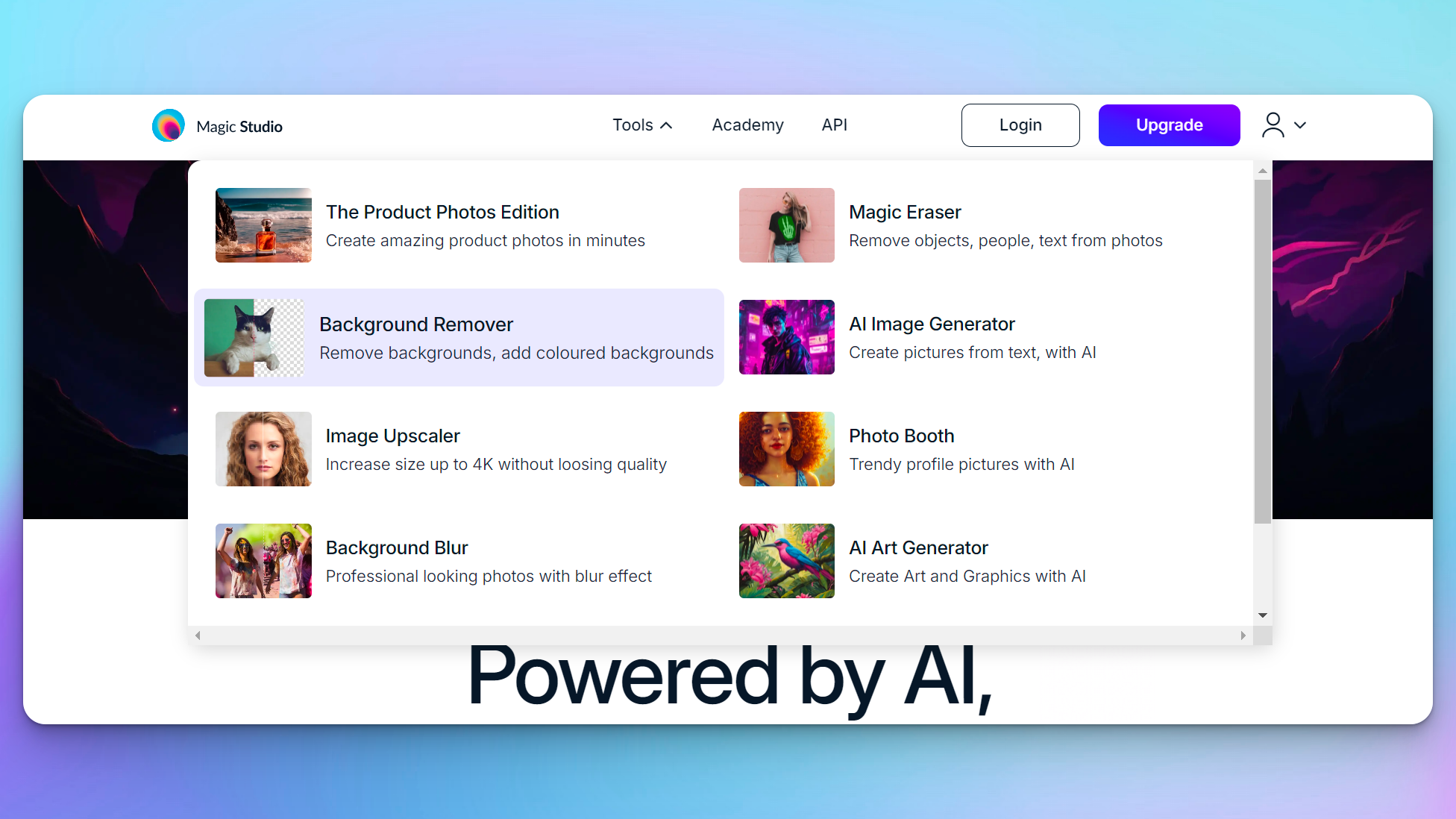The width and height of the screenshot is (1456, 819).
Task: Open the Image Upscaler face thumbnail
Action: [x=263, y=449]
